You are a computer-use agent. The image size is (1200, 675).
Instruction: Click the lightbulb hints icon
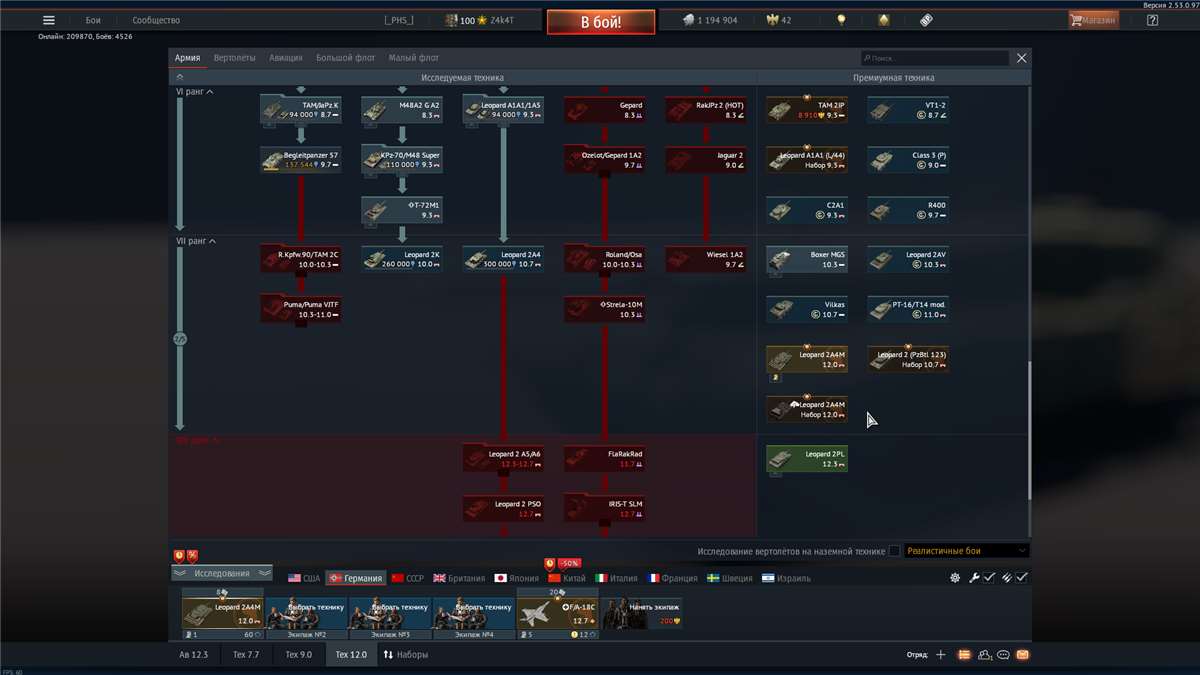[x=841, y=20]
